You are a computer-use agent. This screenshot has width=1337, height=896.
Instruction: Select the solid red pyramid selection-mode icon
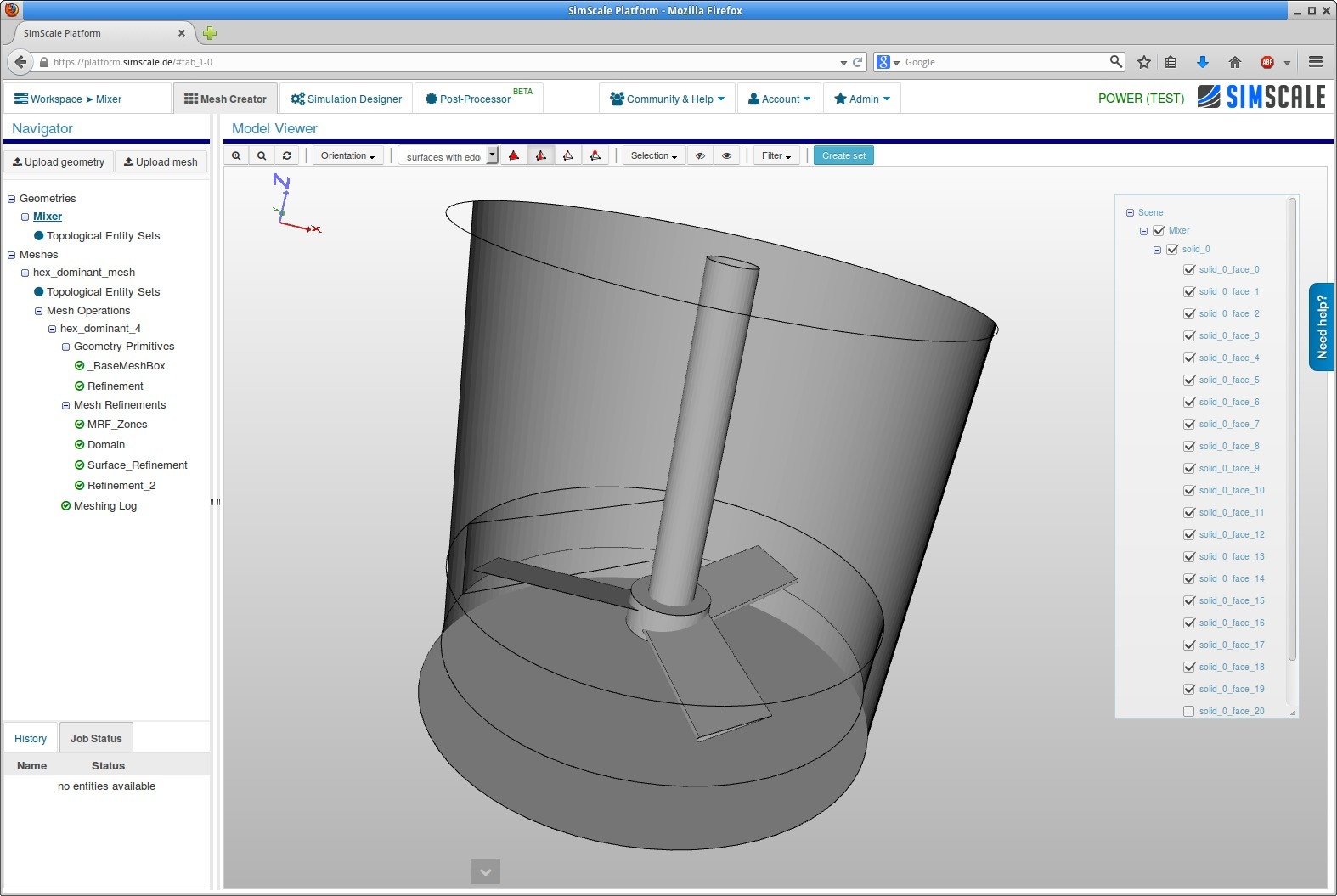[514, 155]
